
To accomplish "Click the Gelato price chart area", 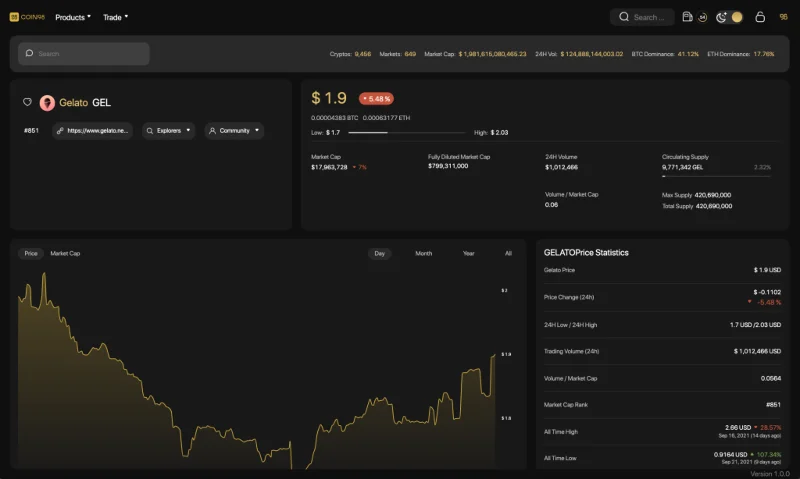I will click(x=257, y=370).
